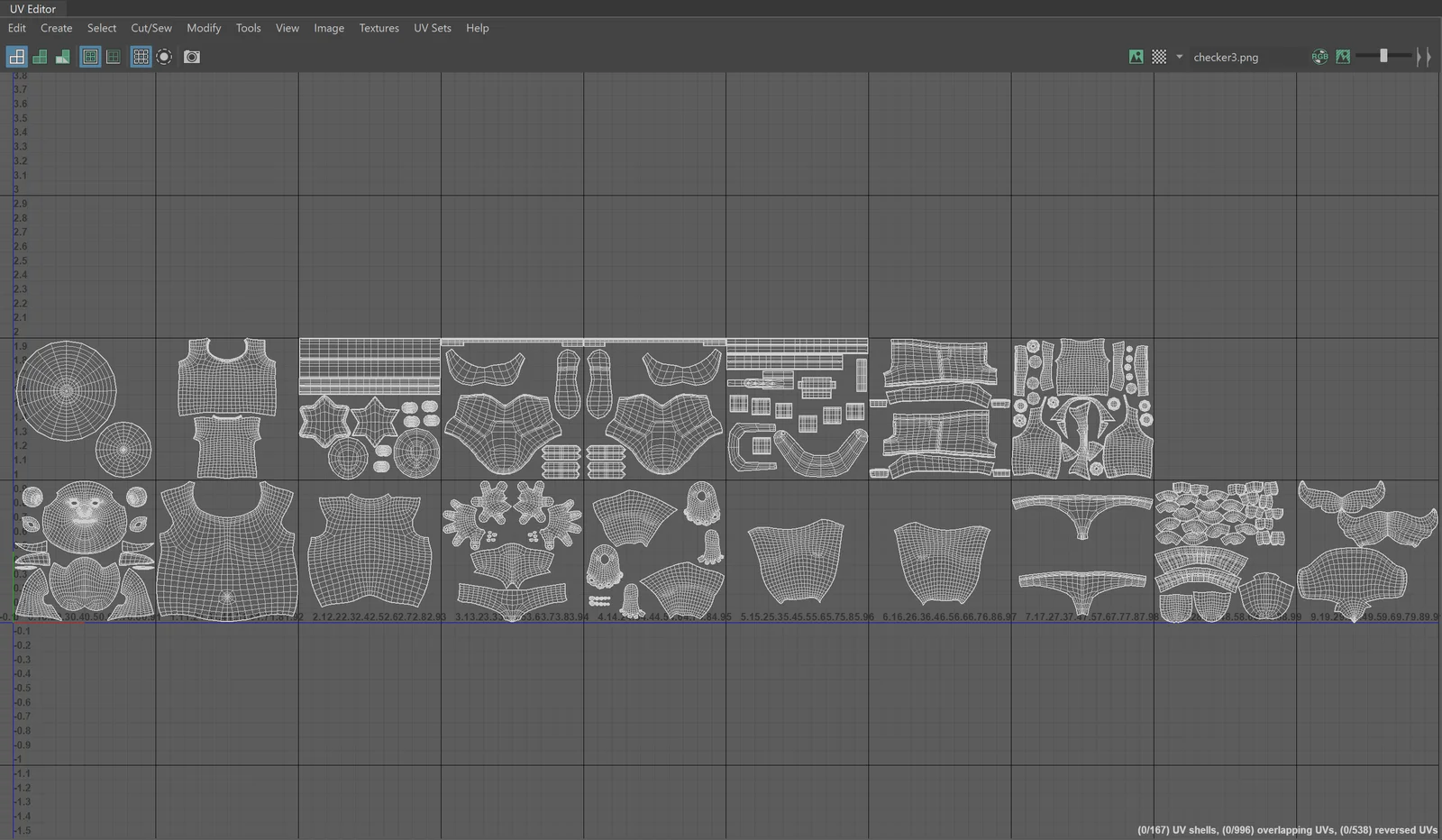Adjust the image dimming slider handle
1442x840 pixels.
click(1383, 56)
